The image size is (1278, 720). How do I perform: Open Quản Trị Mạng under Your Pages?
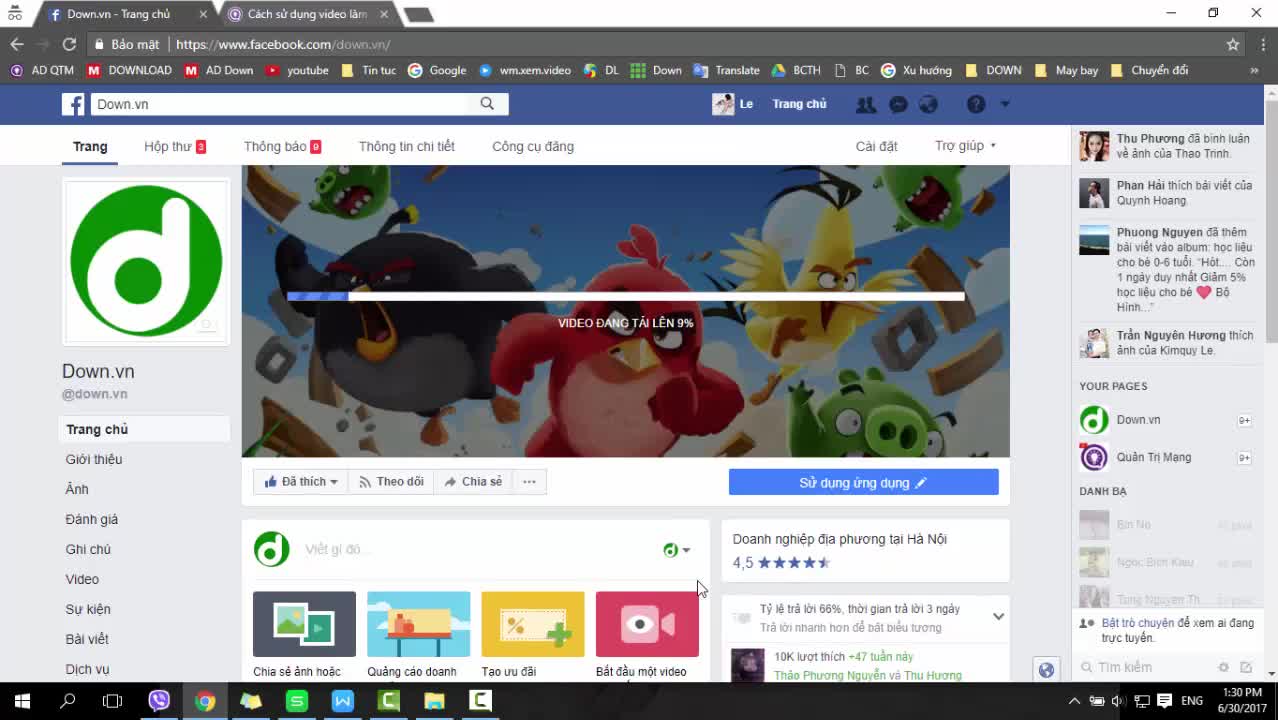click(x=1153, y=457)
